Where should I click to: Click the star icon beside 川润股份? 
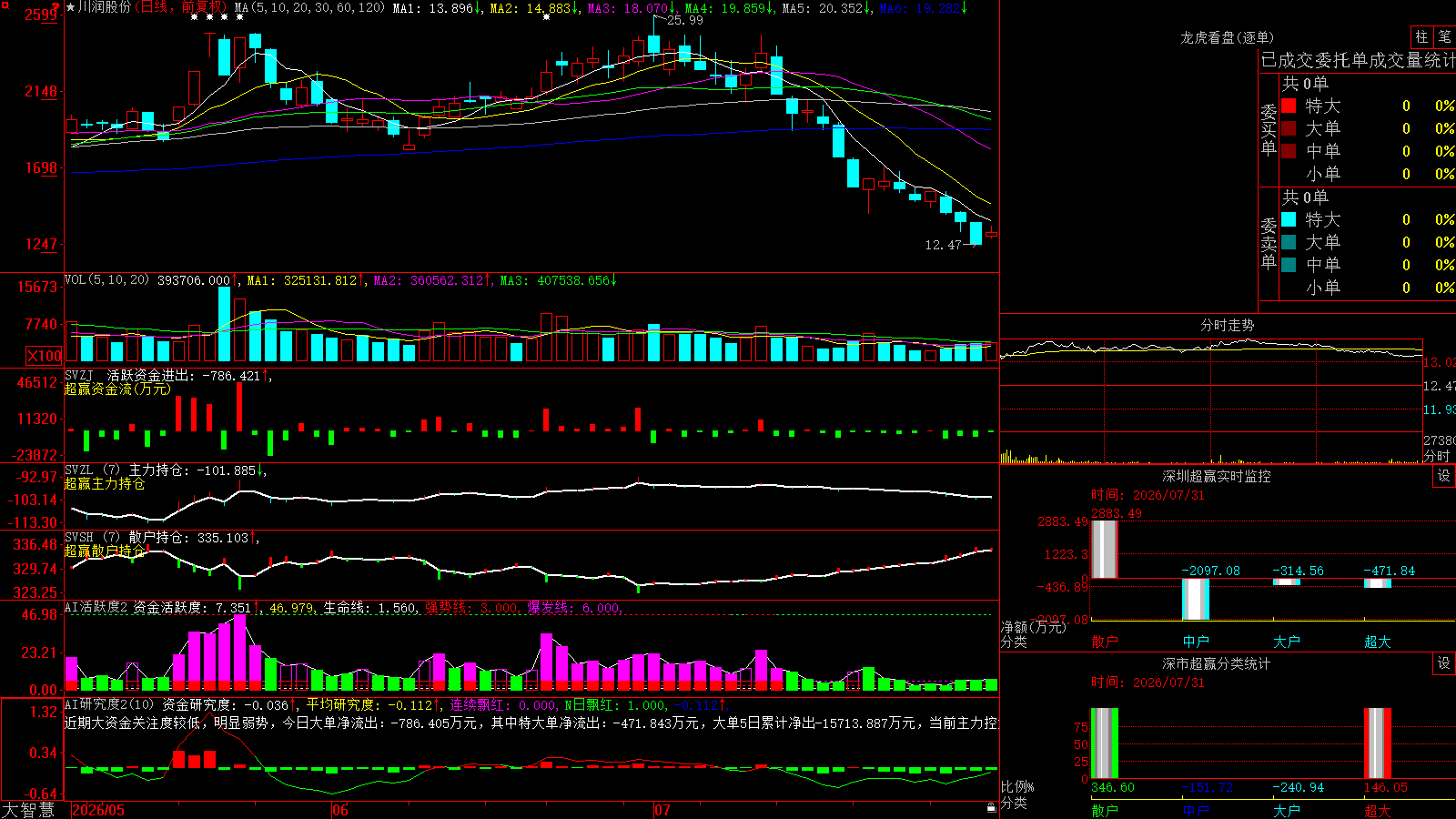[x=71, y=7]
